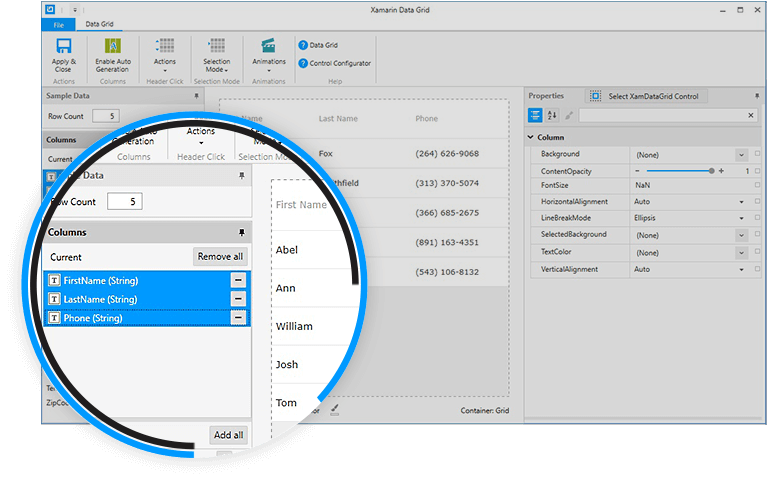Click the Data Grid help icon

(303, 45)
